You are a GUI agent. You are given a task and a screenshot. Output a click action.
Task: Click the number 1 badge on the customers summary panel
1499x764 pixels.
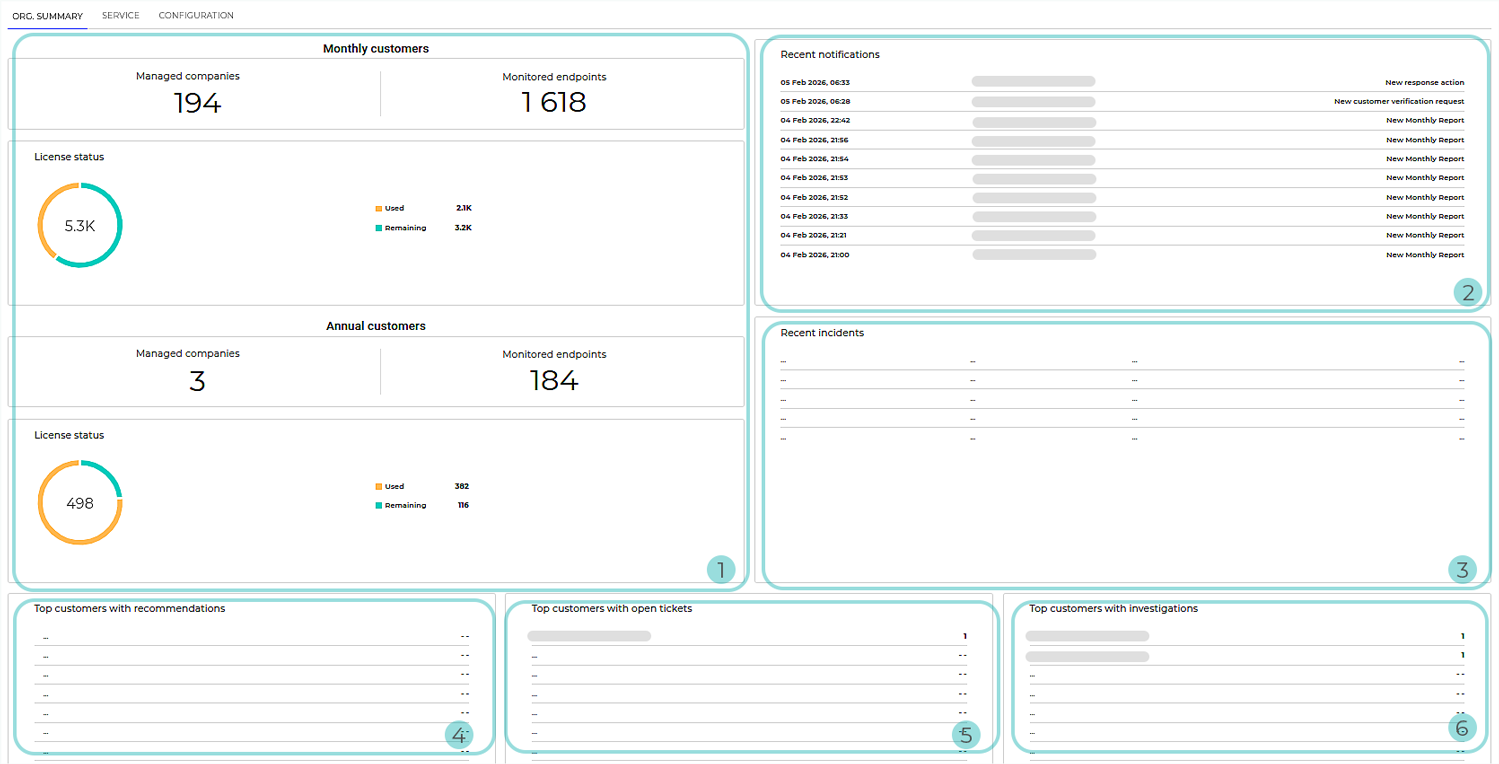tap(722, 568)
